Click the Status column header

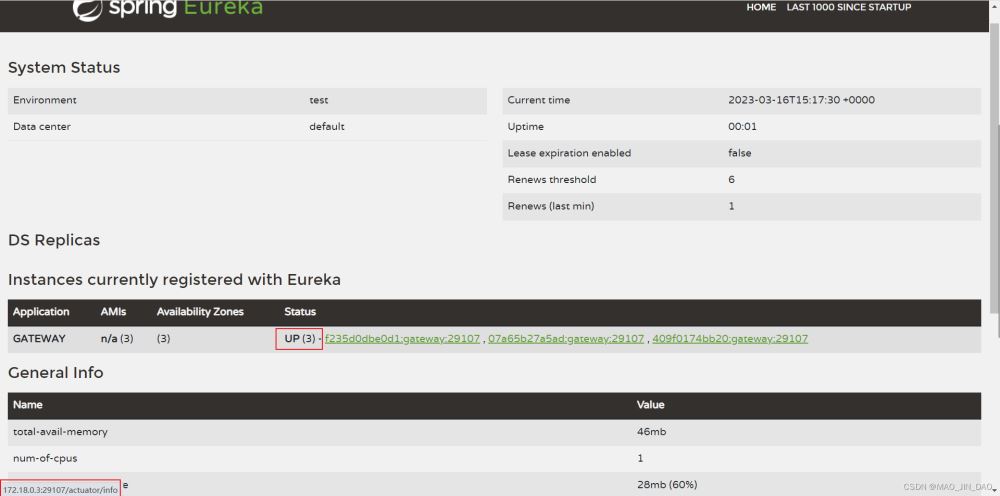click(300, 312)
